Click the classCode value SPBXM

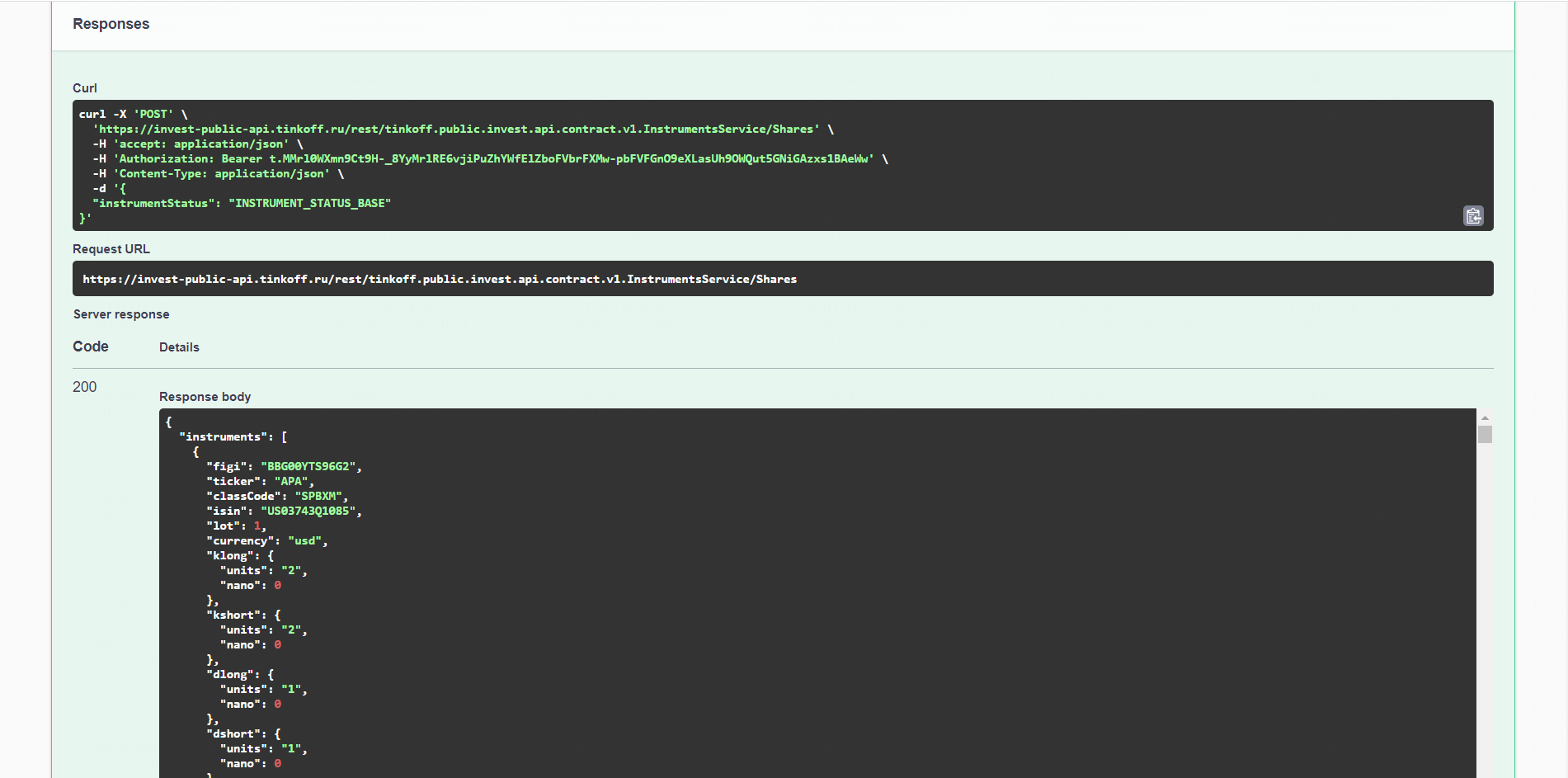(318, 497)
